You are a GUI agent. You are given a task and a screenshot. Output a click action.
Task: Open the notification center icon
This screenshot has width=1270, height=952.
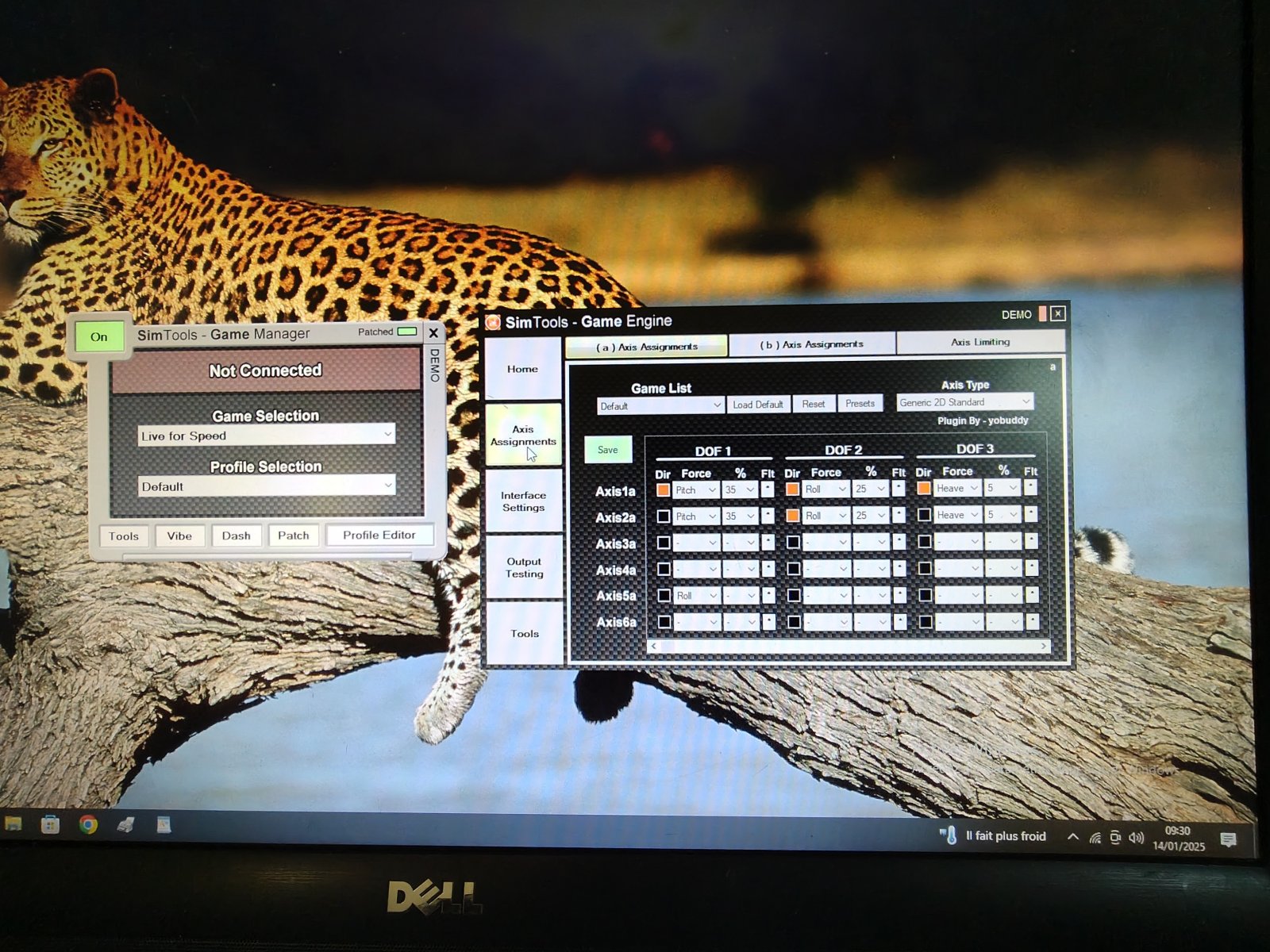click(x=1228, y=839)
